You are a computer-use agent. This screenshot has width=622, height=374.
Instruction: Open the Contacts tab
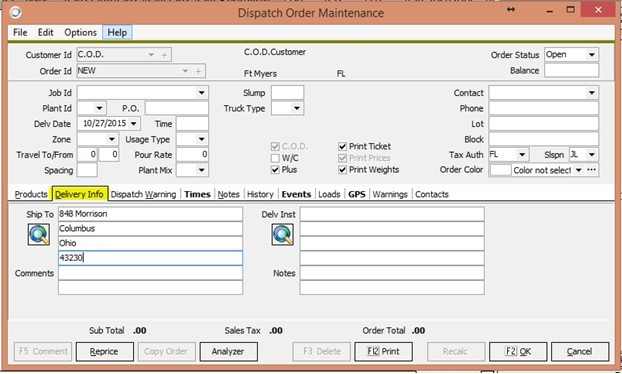click(432, 194)
